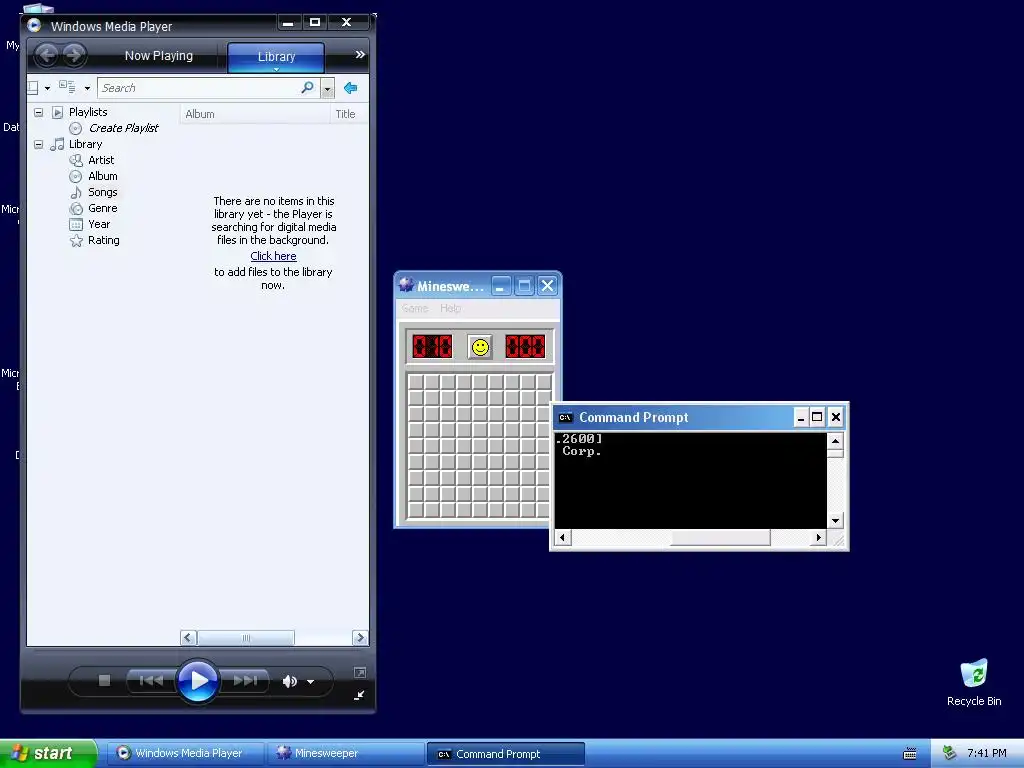Click the Play button
This screenshot has width=1024, height=768.
(197, 681)
